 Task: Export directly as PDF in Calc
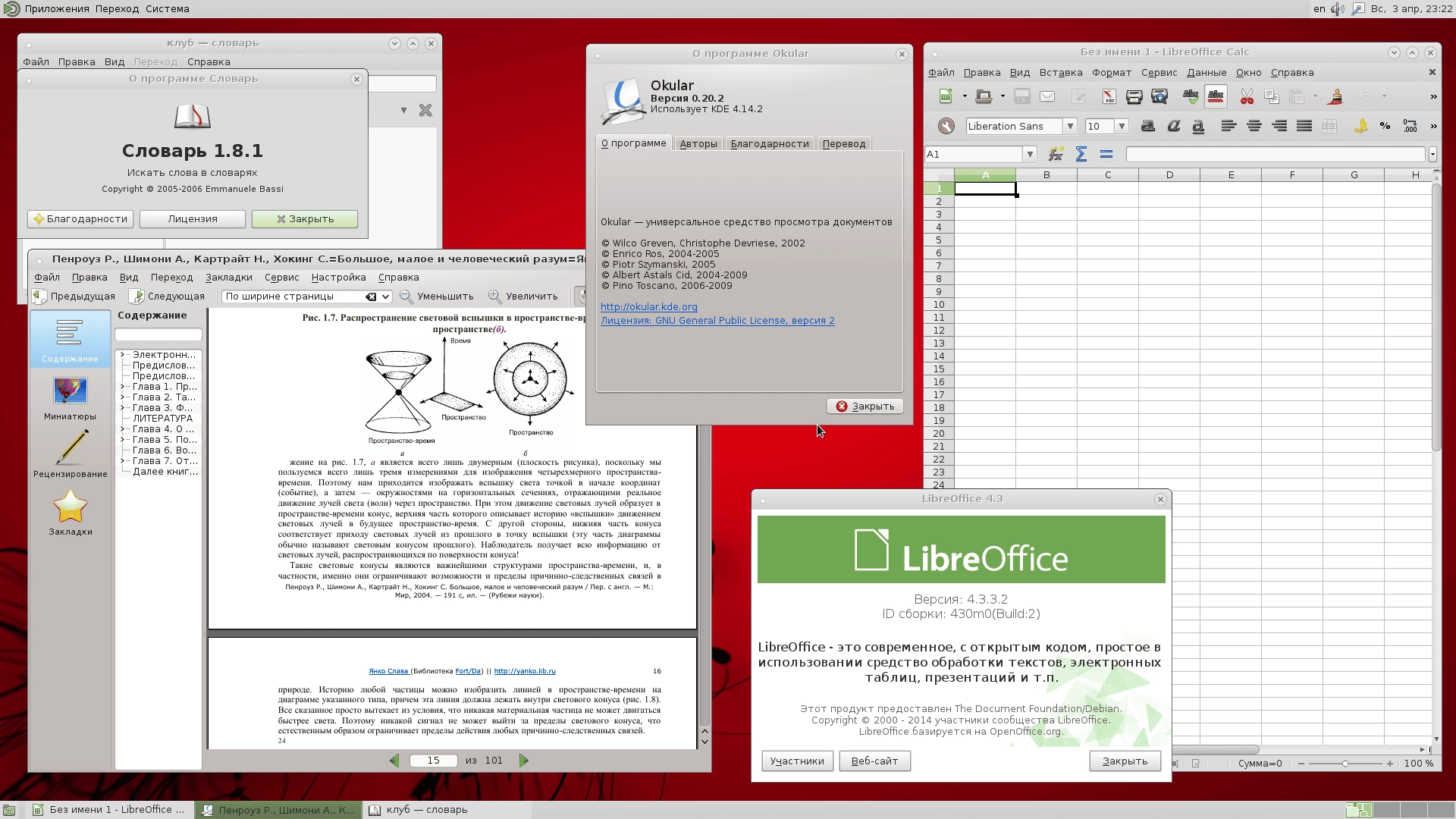(x=1109, y=96)
